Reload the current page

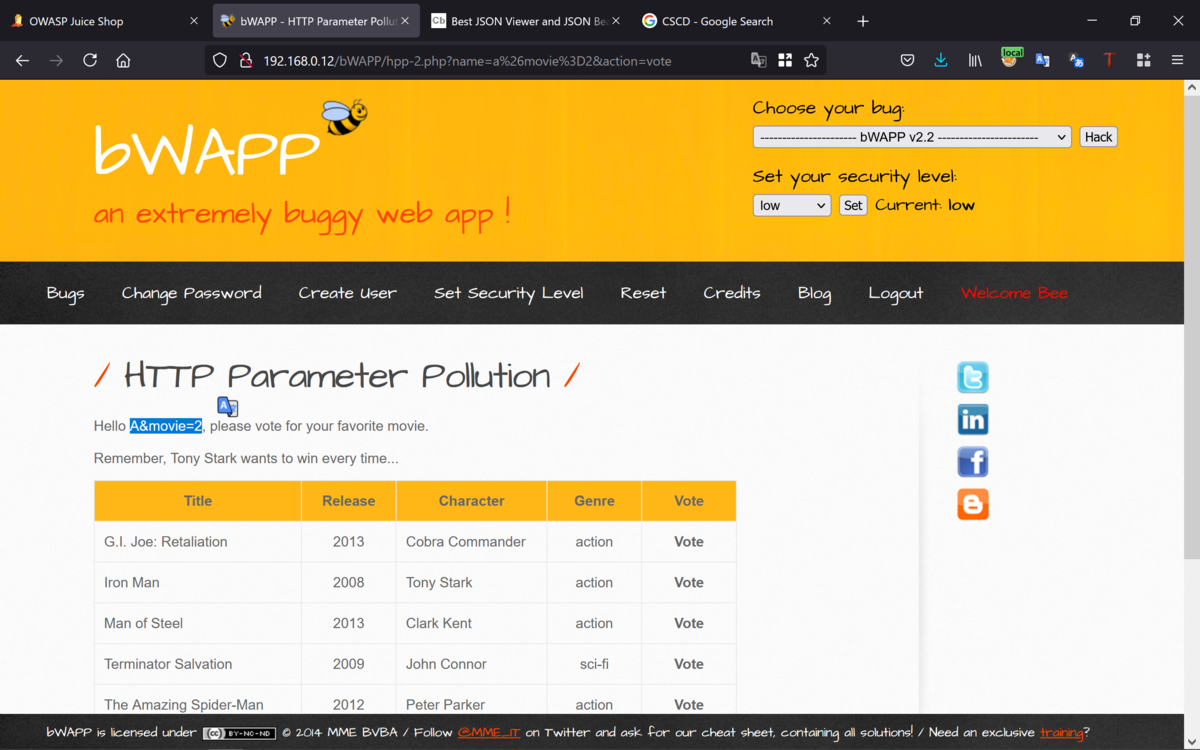tap(90, 61)
